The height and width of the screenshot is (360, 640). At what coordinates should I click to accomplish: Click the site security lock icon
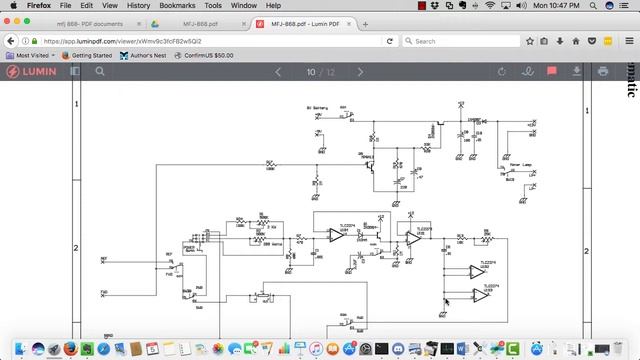[35, 41]
